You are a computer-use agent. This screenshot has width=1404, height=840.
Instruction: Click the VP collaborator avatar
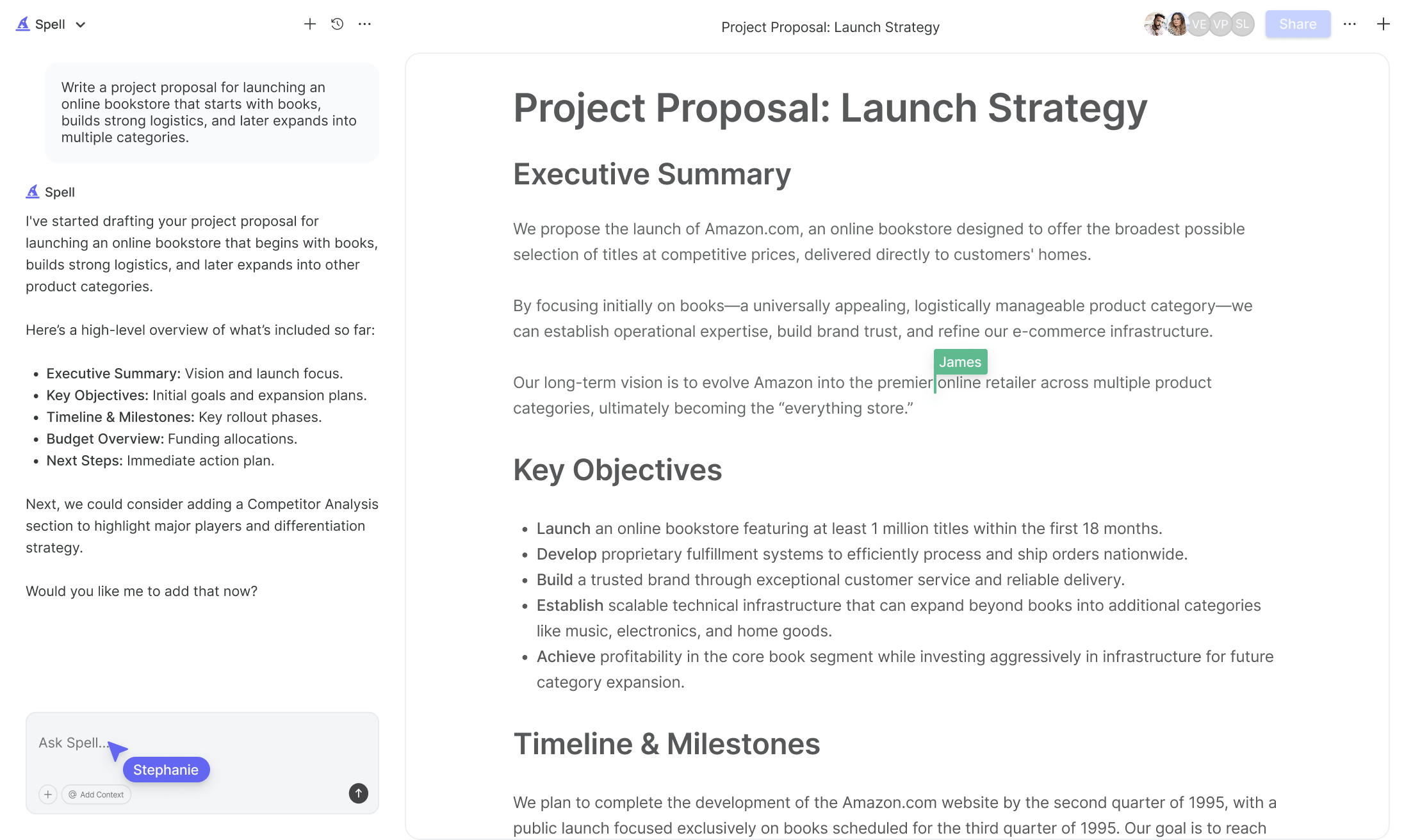pos(1220,24)
